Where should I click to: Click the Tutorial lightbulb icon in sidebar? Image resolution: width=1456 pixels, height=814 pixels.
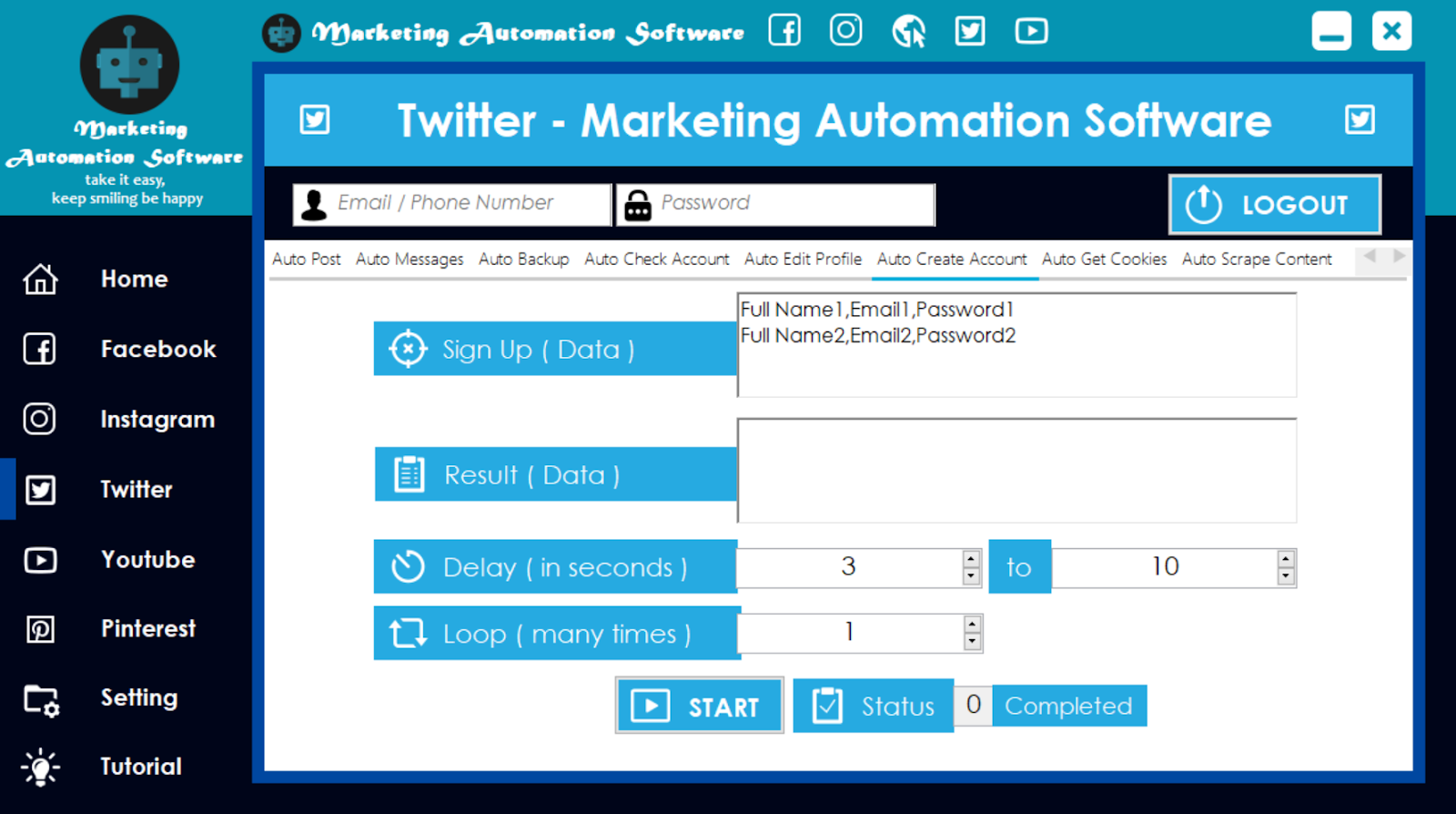pos(40,768)
